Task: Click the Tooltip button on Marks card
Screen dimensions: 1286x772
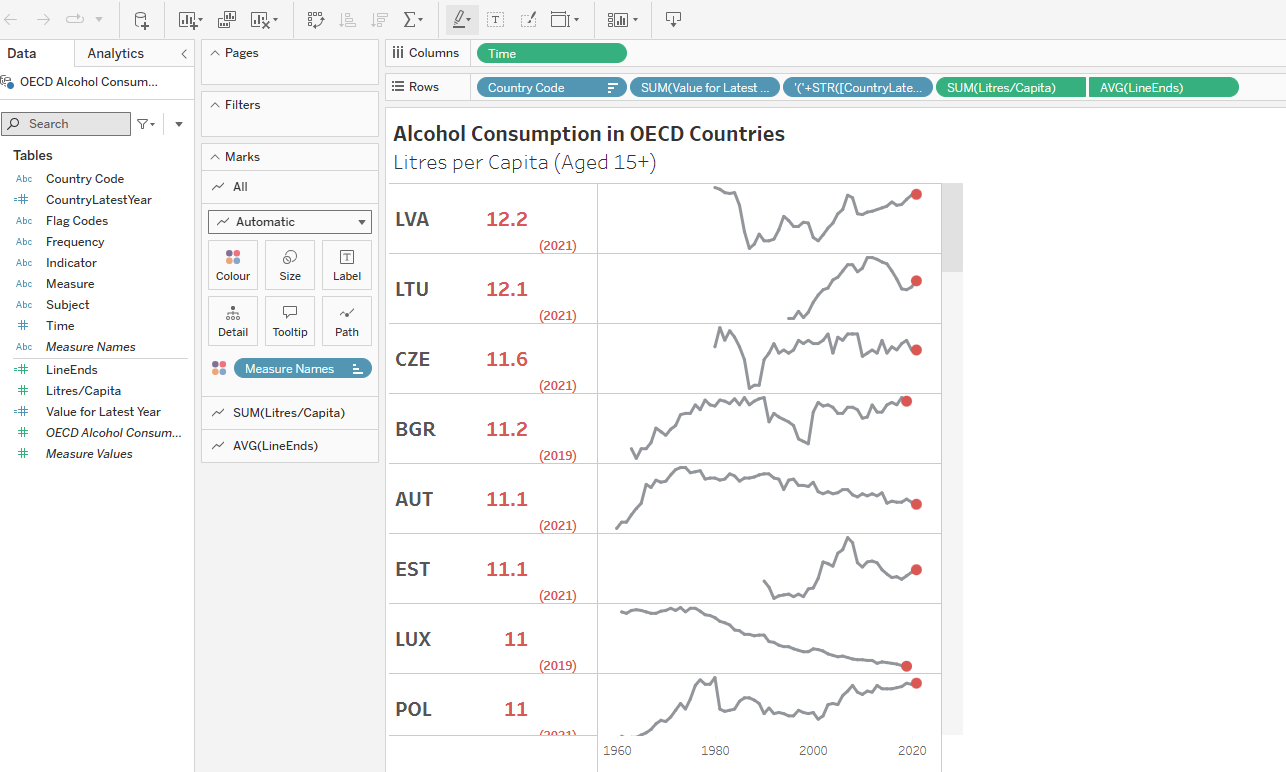Action: [x=290, y=321]
